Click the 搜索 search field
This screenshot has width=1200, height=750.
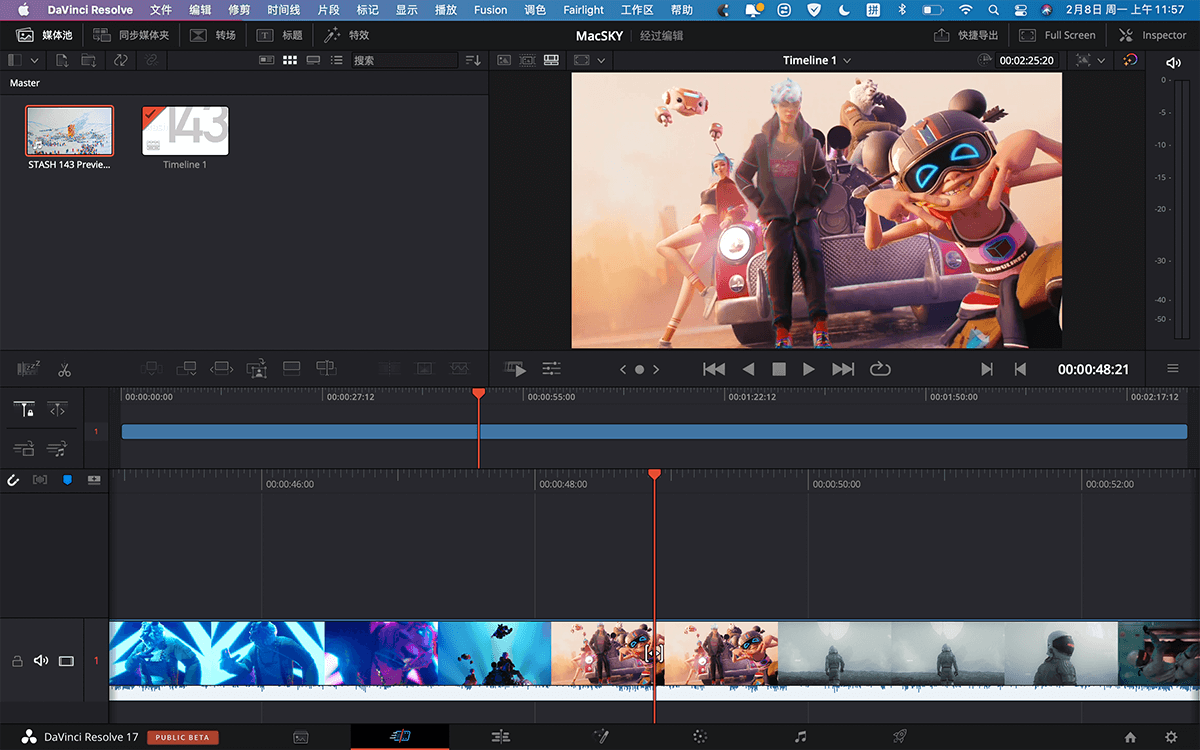(405, 60)
